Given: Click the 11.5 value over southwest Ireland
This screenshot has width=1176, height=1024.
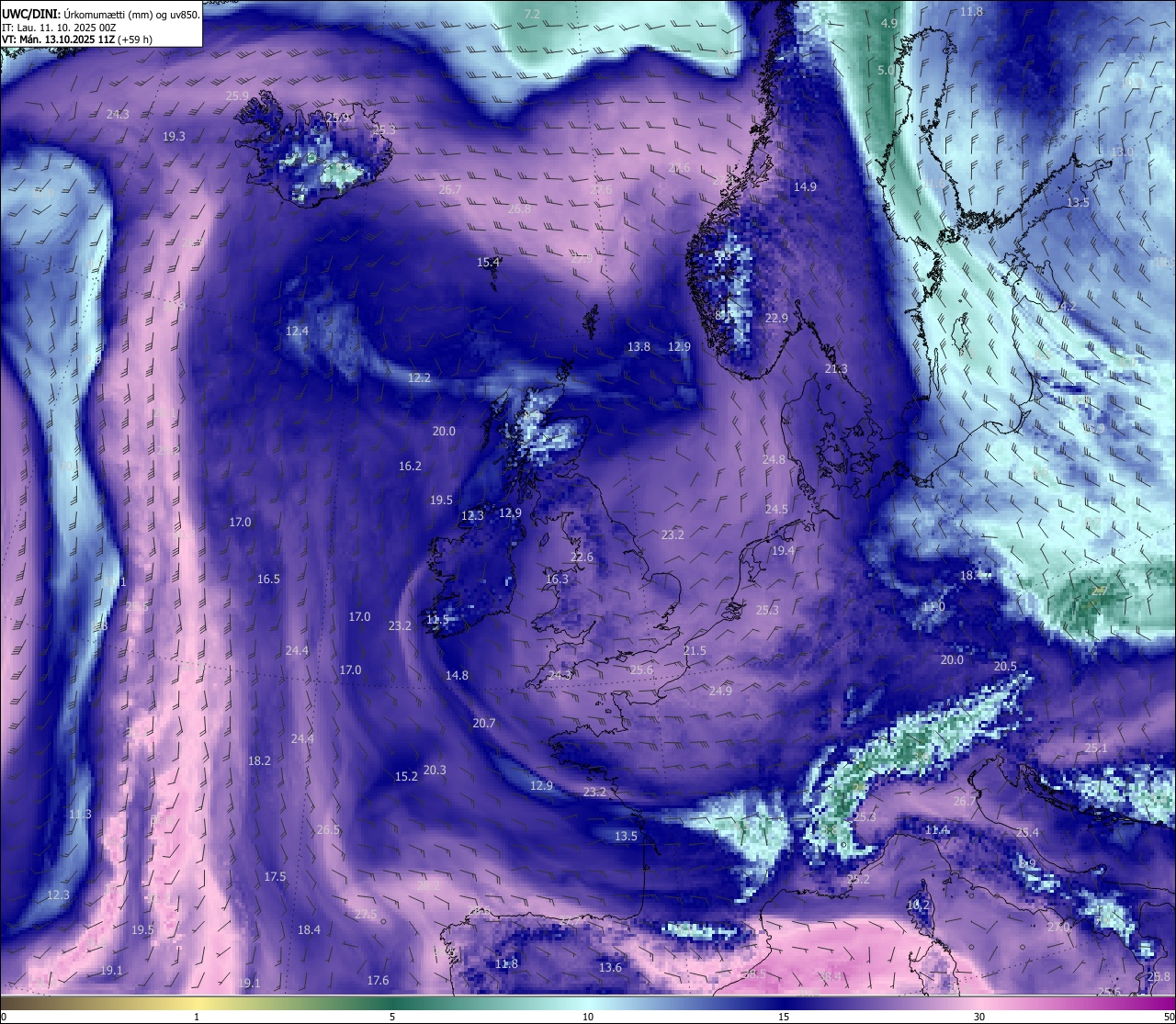Looking at the screenshot, I should [437, 620].
